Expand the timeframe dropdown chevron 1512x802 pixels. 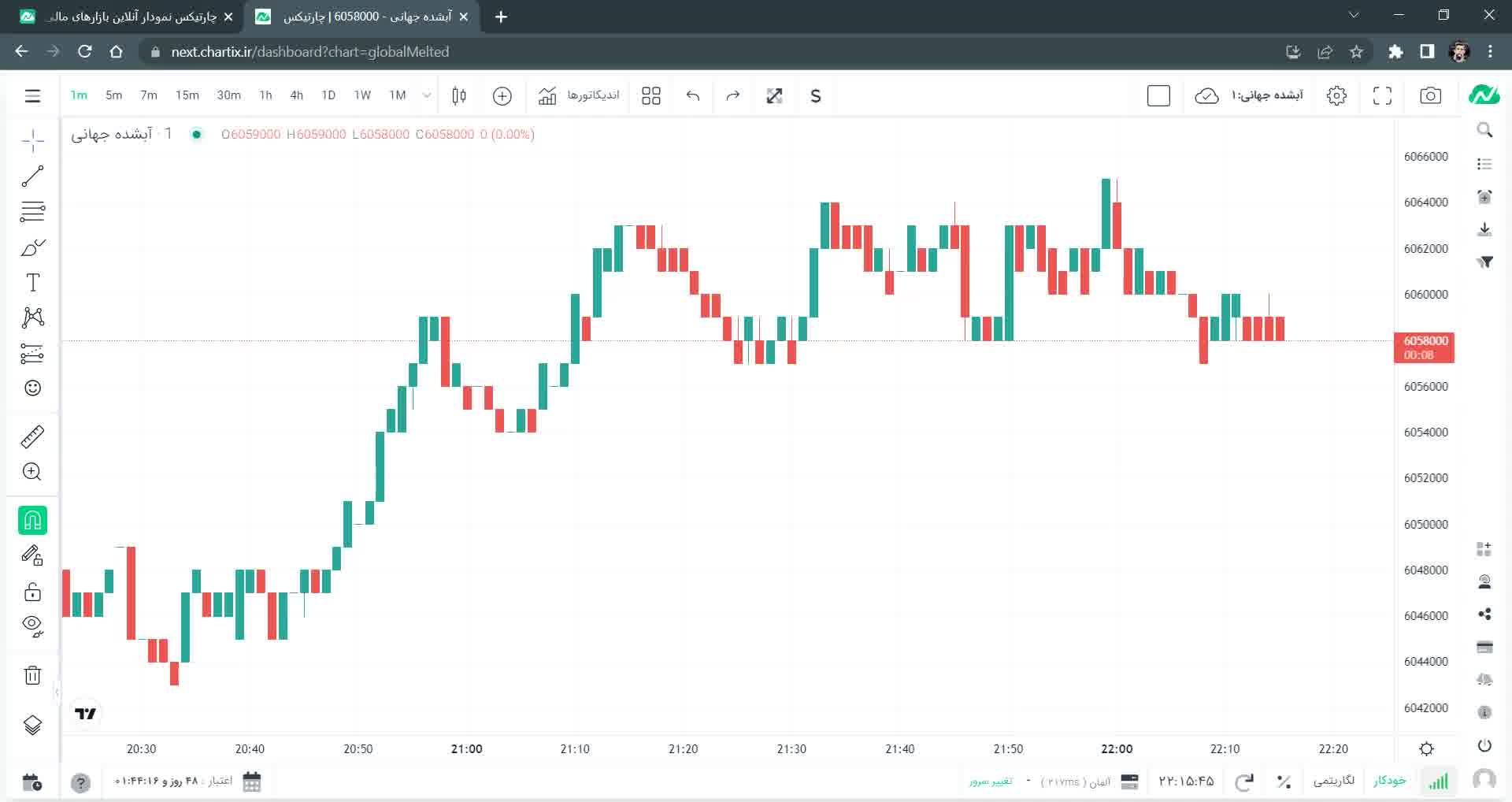(427, 95)
